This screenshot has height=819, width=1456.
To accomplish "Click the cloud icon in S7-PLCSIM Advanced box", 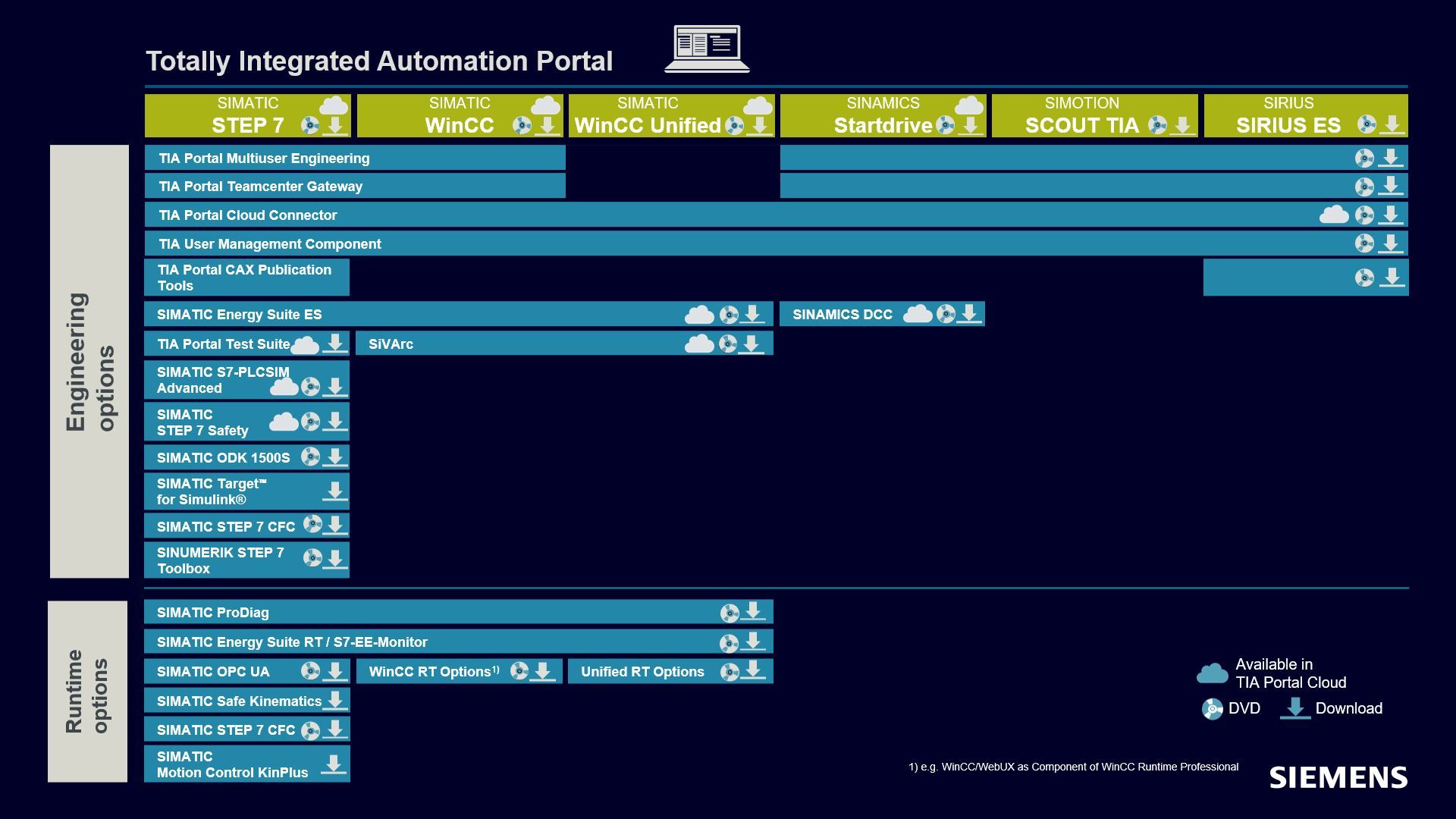I will [284, 387].
